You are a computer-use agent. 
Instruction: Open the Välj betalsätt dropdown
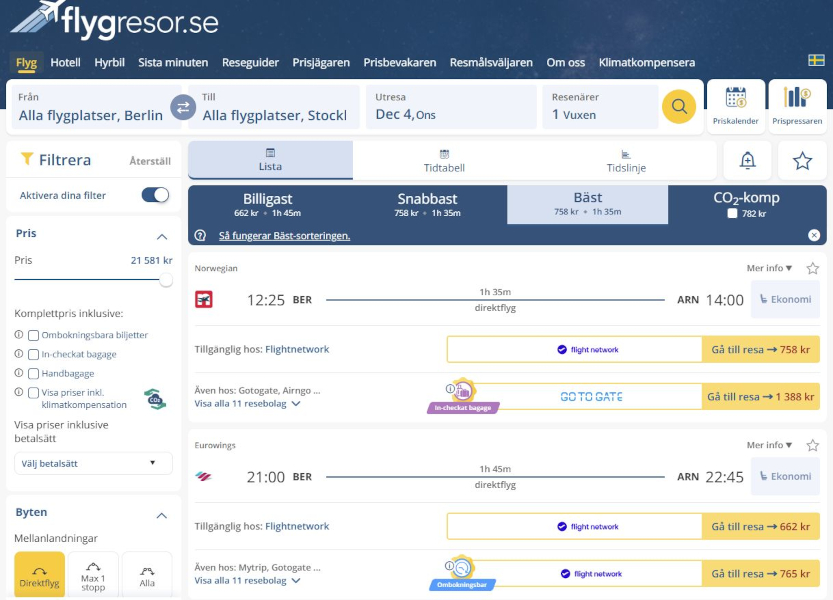coord(93,463)
